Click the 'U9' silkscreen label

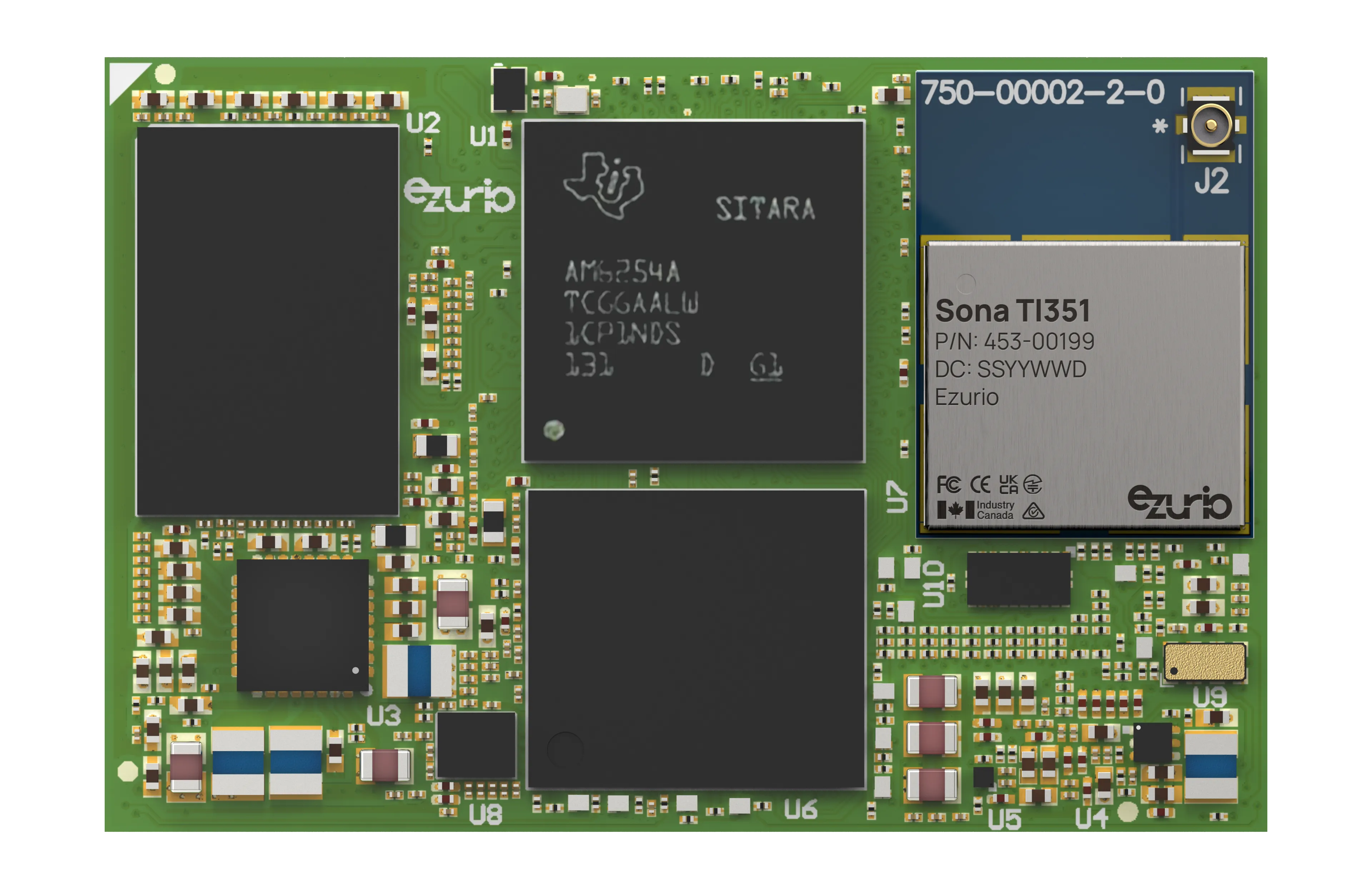pyautogui.click(x=1210, y=696)
